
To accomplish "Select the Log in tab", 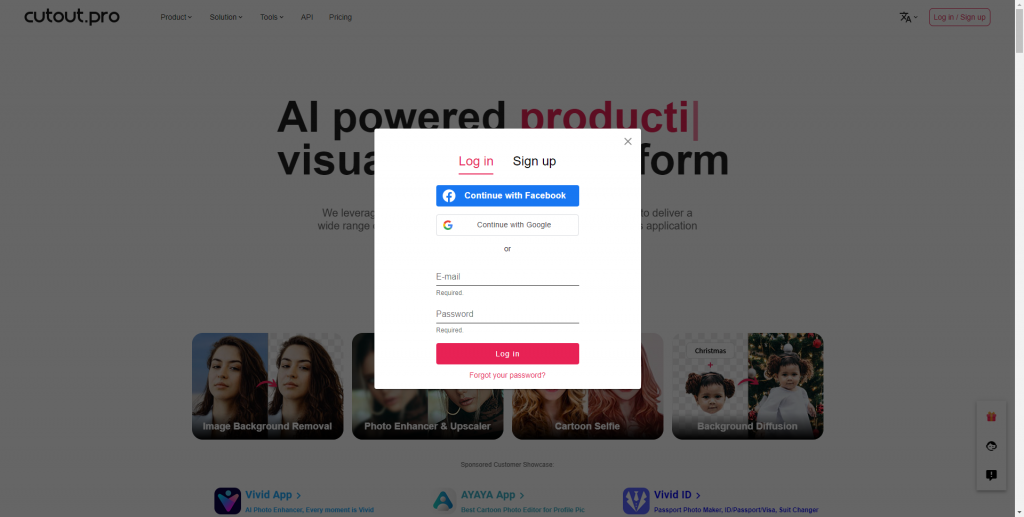I will tap(475, 161).
